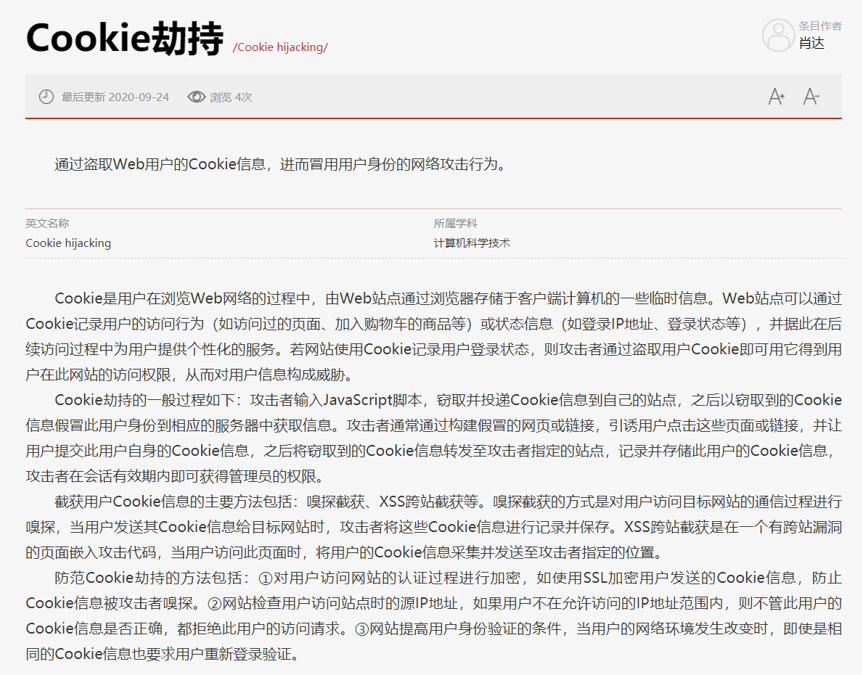Click the eye views icon
This screenshot has width=862, height=675.
click(x=196, y=97)
